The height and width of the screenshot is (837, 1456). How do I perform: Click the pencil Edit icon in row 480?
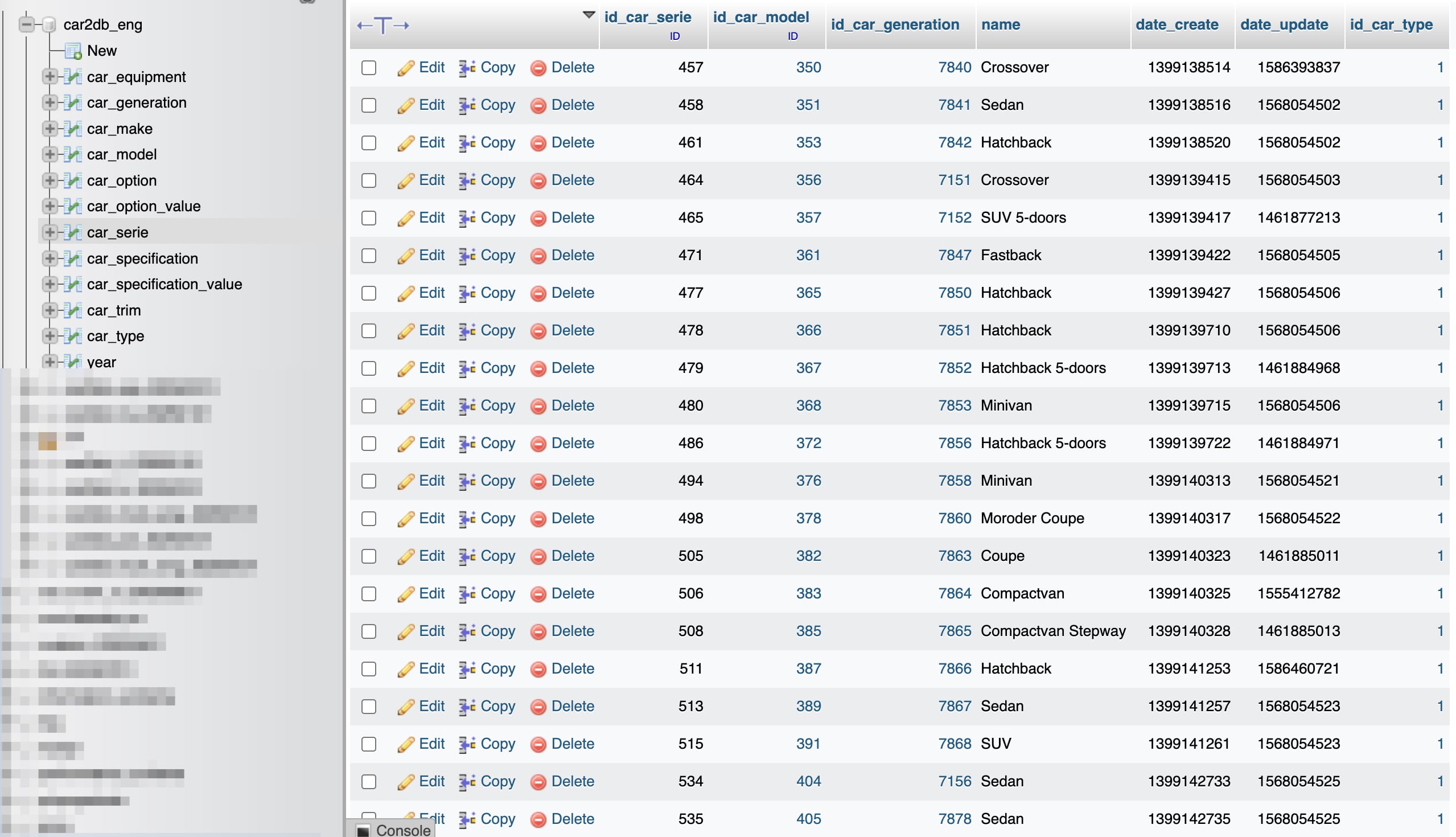[x=406, y=406]
